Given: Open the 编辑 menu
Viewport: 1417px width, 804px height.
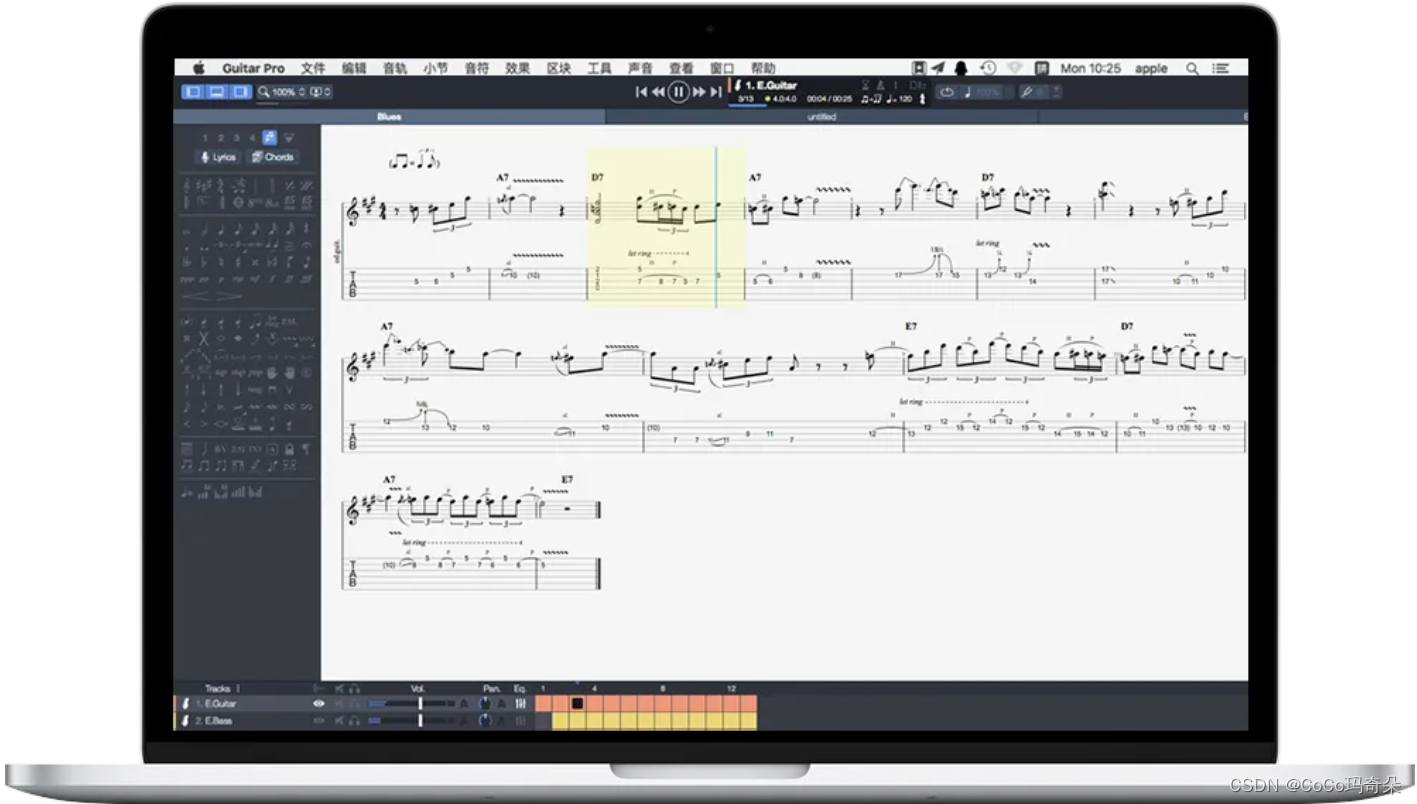Looking at the screenshot, I should click(354, 68).
